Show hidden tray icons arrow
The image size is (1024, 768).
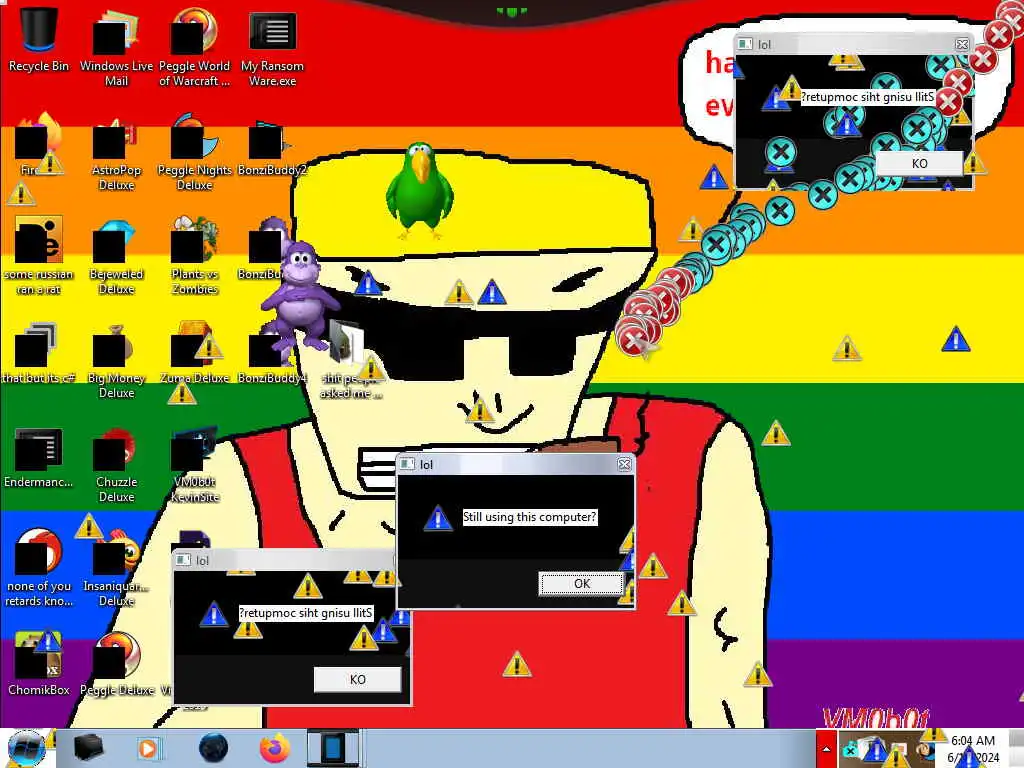(826, 749)
